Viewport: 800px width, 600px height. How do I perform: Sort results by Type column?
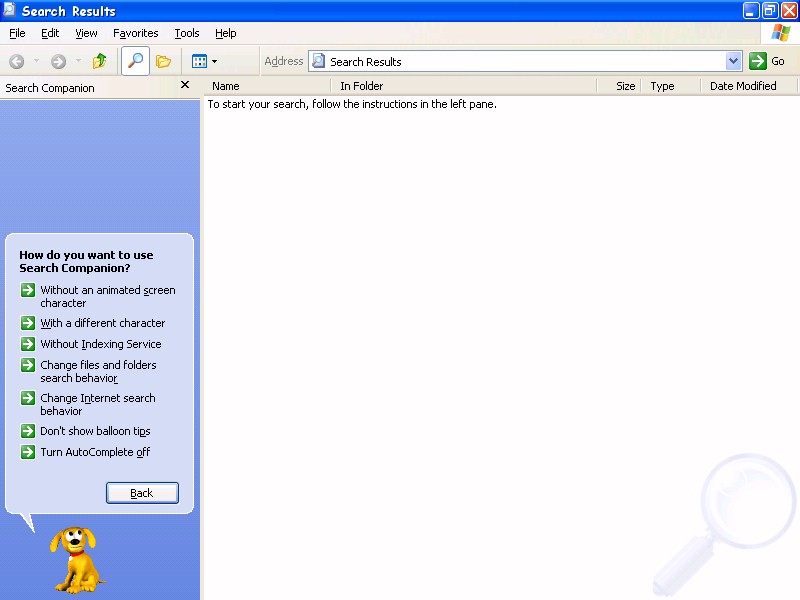(671, 86)
